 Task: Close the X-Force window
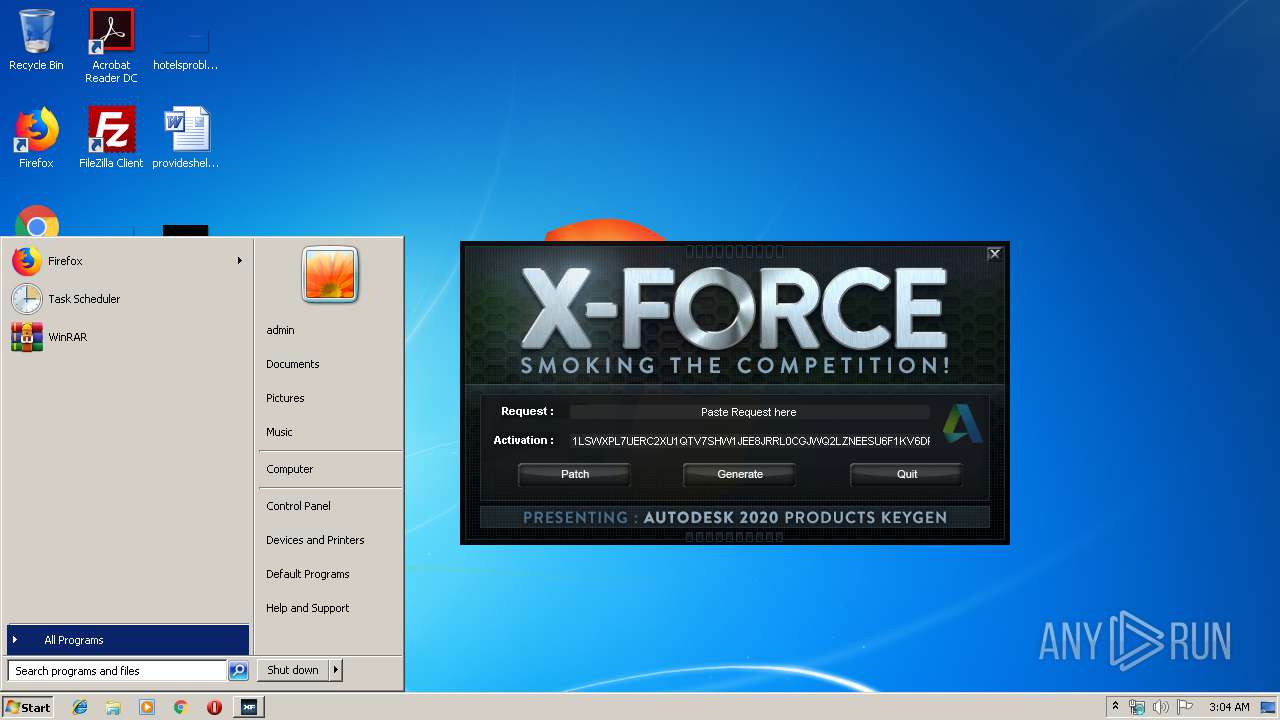(994, 254)
